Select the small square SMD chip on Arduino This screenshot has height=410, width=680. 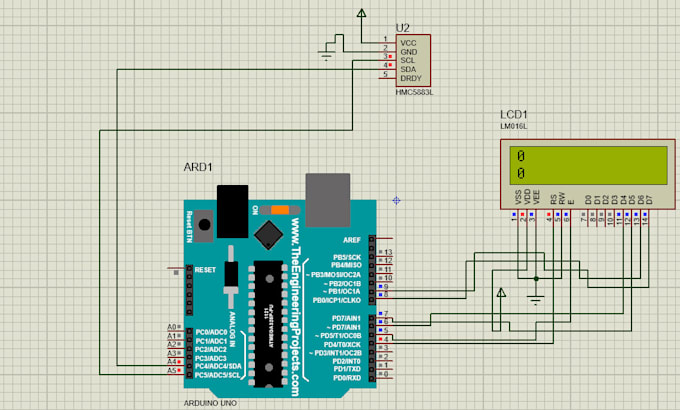[x=268, y=235]
